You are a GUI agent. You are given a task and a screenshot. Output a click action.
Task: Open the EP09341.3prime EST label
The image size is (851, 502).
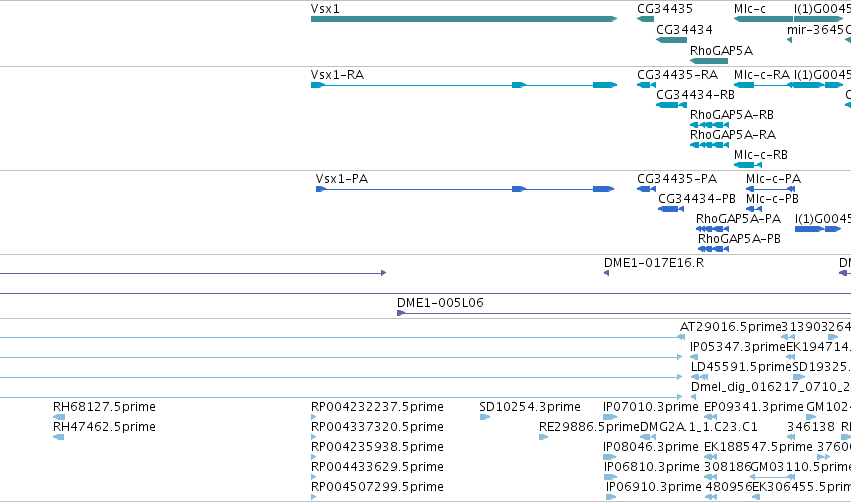753,407
